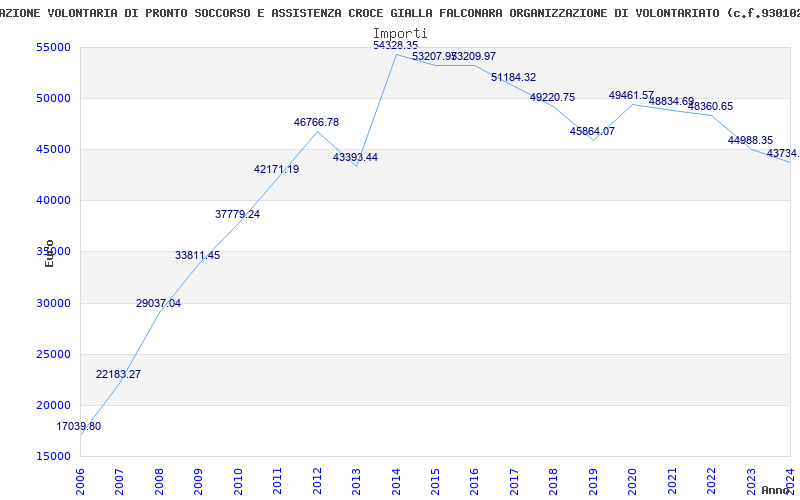Select data label 49220.75

553,97
